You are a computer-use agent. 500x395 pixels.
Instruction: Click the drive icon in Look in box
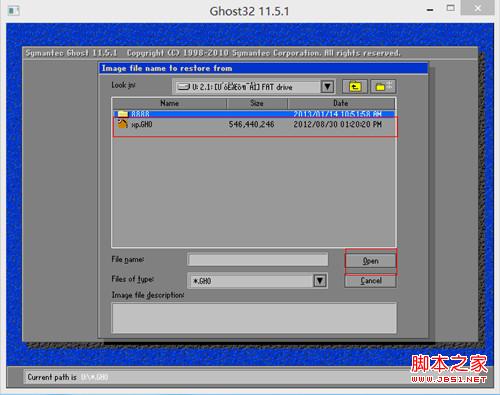pos(184,87)
